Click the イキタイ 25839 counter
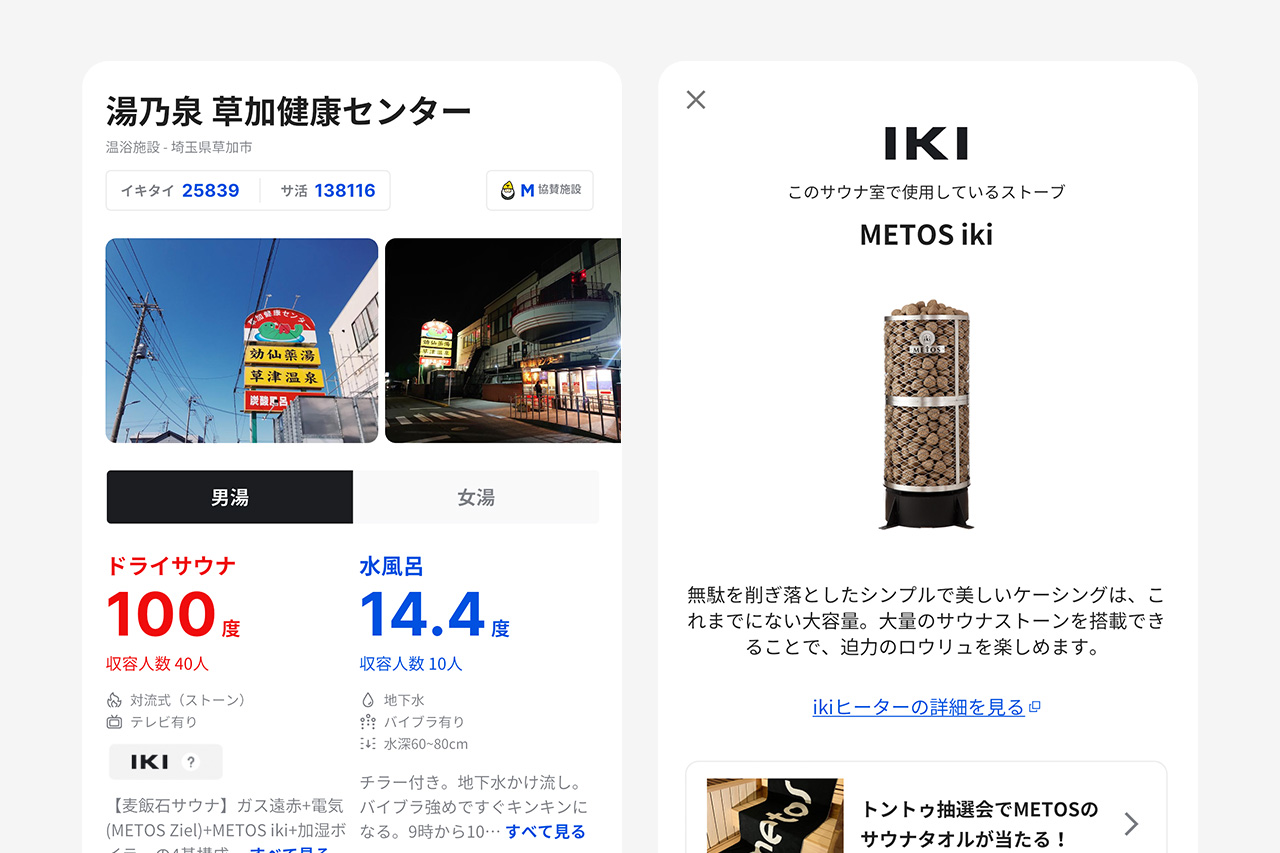Viewport: 1280px width, 853px height. coord(181,190)
